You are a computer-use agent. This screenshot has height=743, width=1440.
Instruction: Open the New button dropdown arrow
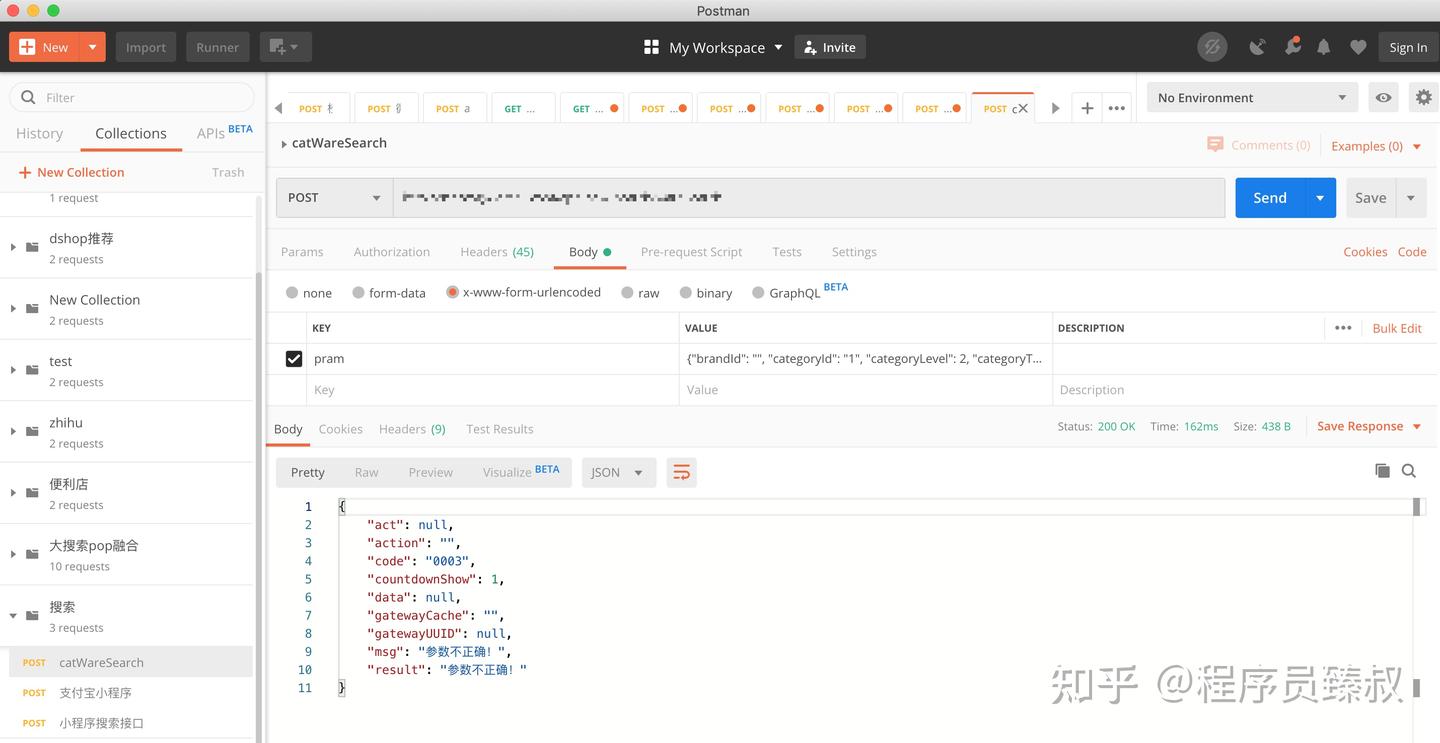coord(92,47)
